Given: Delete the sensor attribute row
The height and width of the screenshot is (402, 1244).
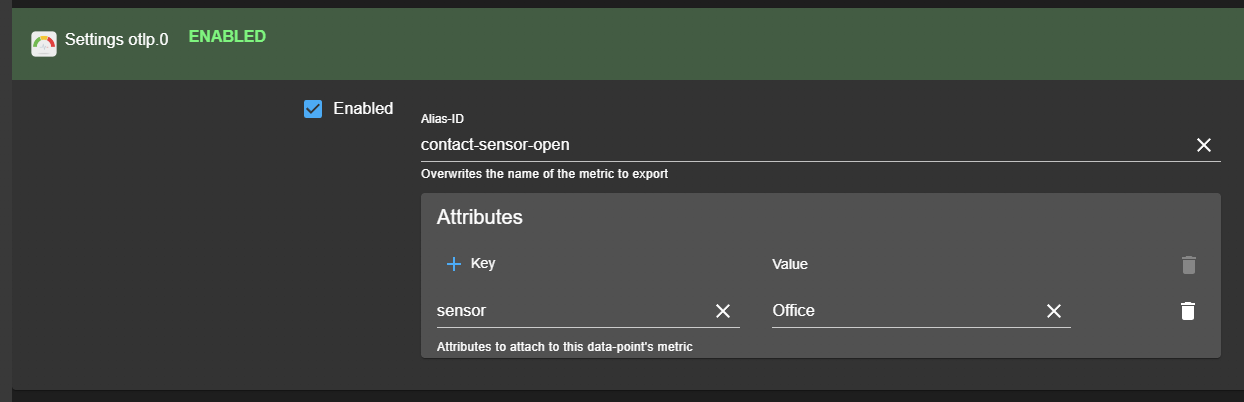Looking at the screenshot, I should coord(1188,311).
